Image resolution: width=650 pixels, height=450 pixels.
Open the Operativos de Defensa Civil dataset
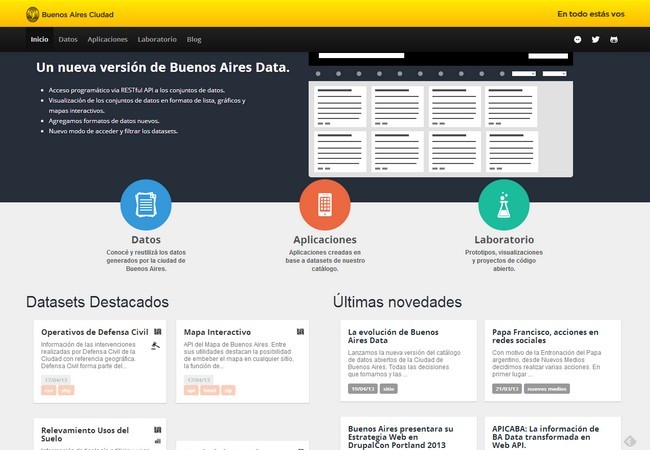(x=95, y=332)
